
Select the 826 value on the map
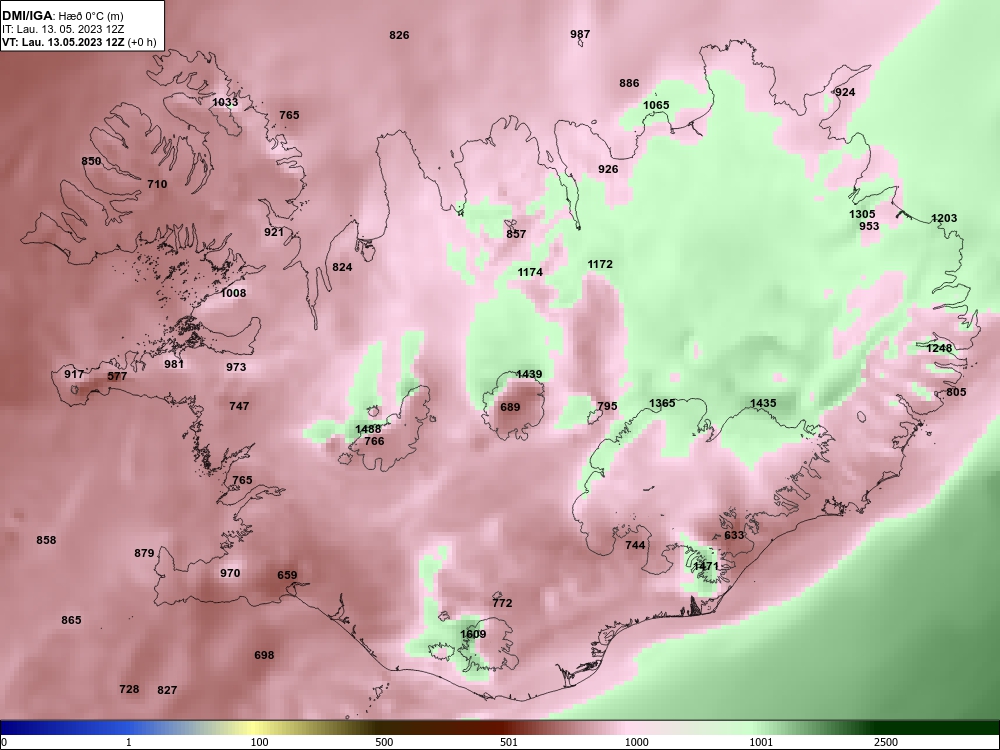click(x=399, y=35)
